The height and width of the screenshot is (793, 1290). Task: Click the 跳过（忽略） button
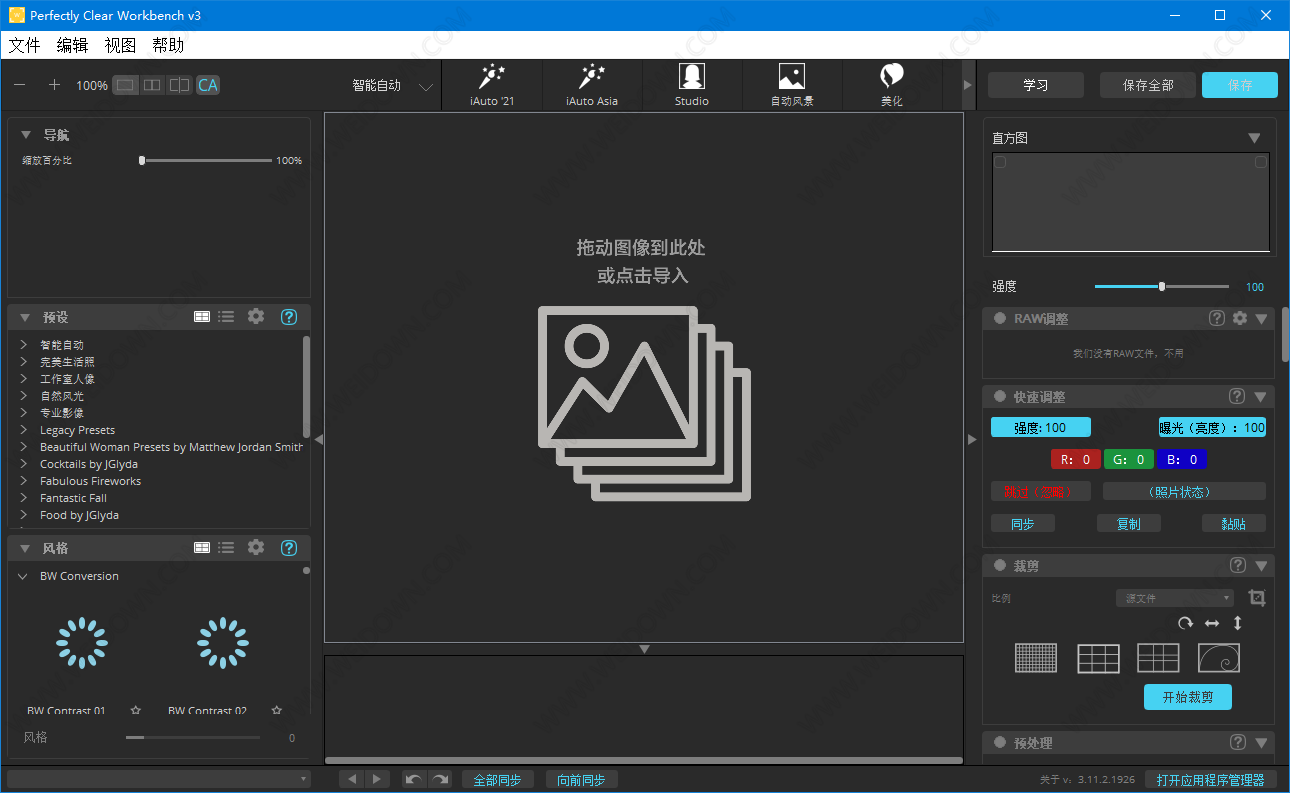(x=1040, y=491)
